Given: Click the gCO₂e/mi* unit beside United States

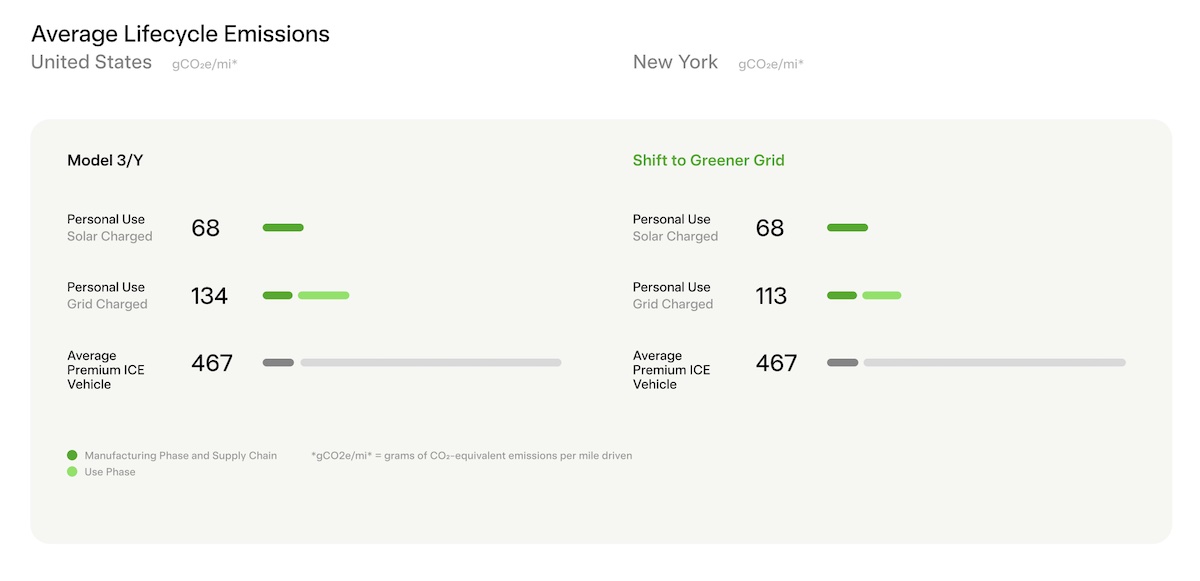Looking at the screenshot, I should coord(204,65).
